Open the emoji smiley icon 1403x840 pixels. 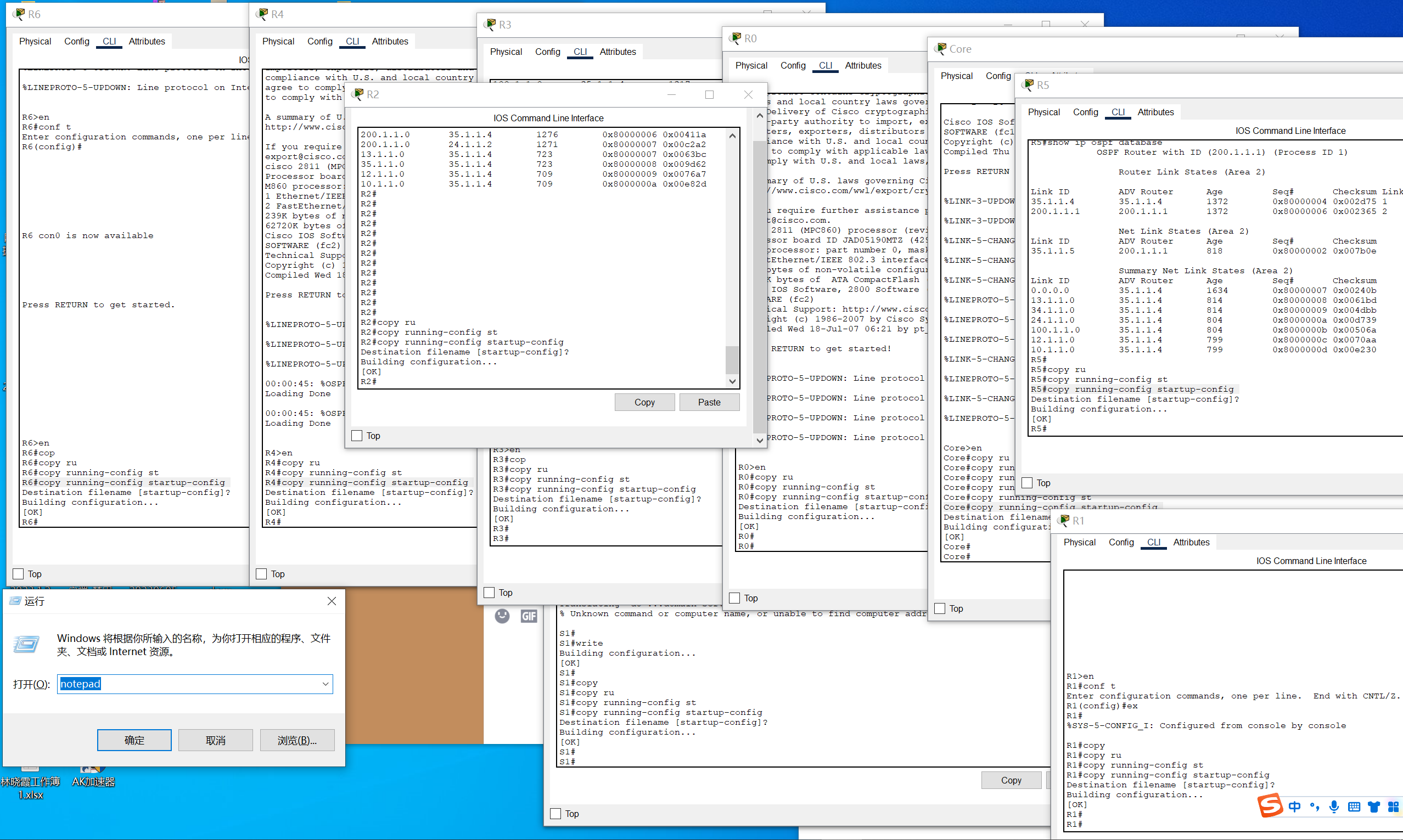pos(502,616)
